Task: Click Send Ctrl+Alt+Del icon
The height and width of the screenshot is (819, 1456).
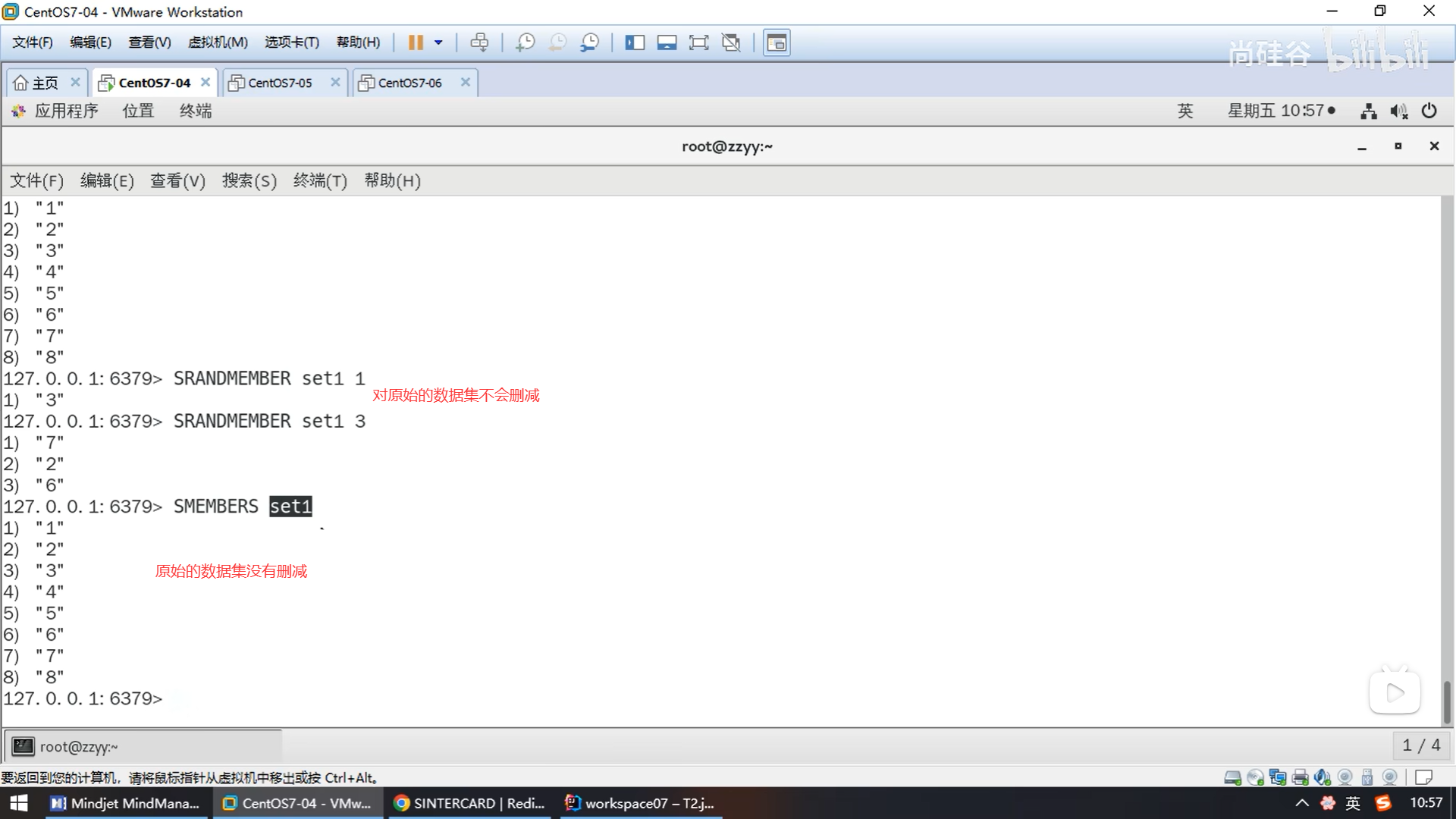Action: [479, 42]
